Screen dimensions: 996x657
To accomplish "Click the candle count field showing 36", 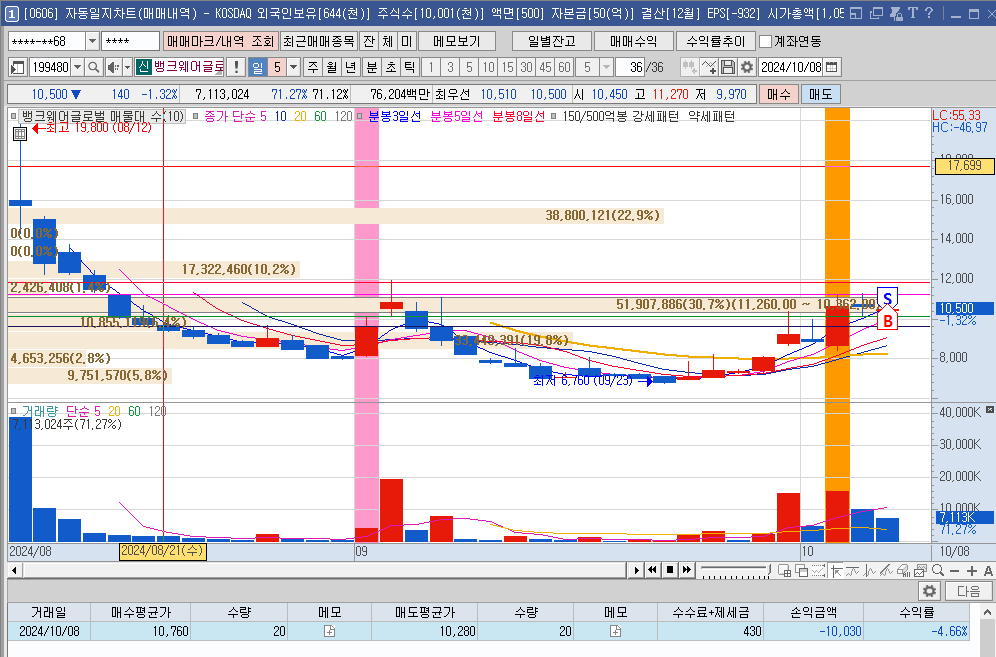I will (630, 67).
